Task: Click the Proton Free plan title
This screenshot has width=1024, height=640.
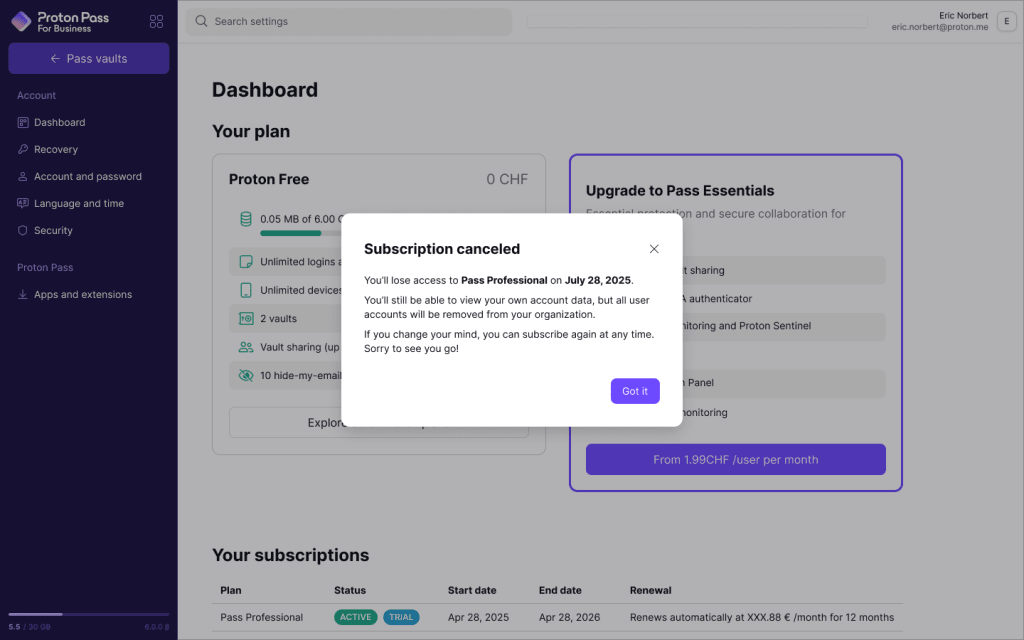Action: click(x=269, y=179)
